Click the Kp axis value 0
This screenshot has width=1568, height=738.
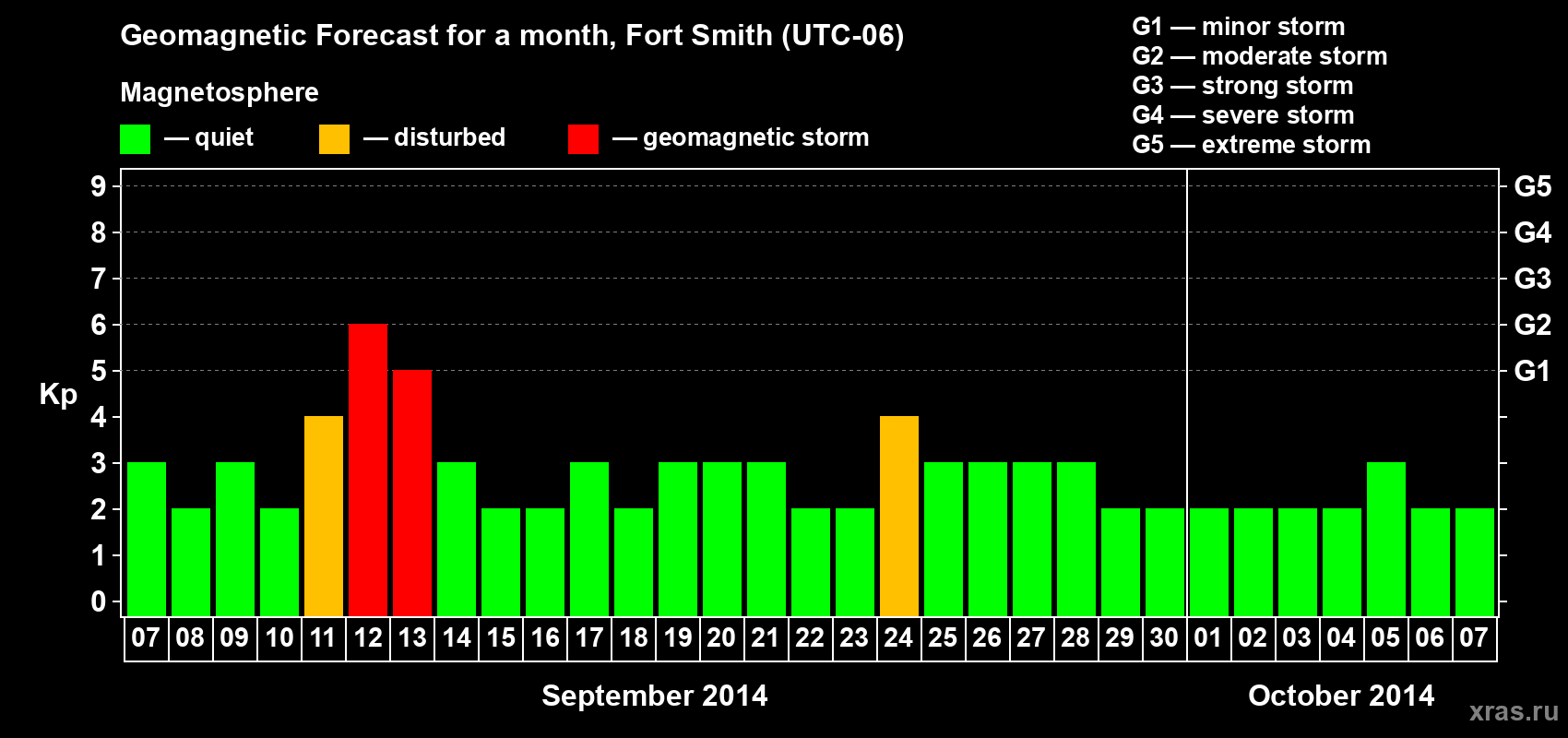(99, 601)
